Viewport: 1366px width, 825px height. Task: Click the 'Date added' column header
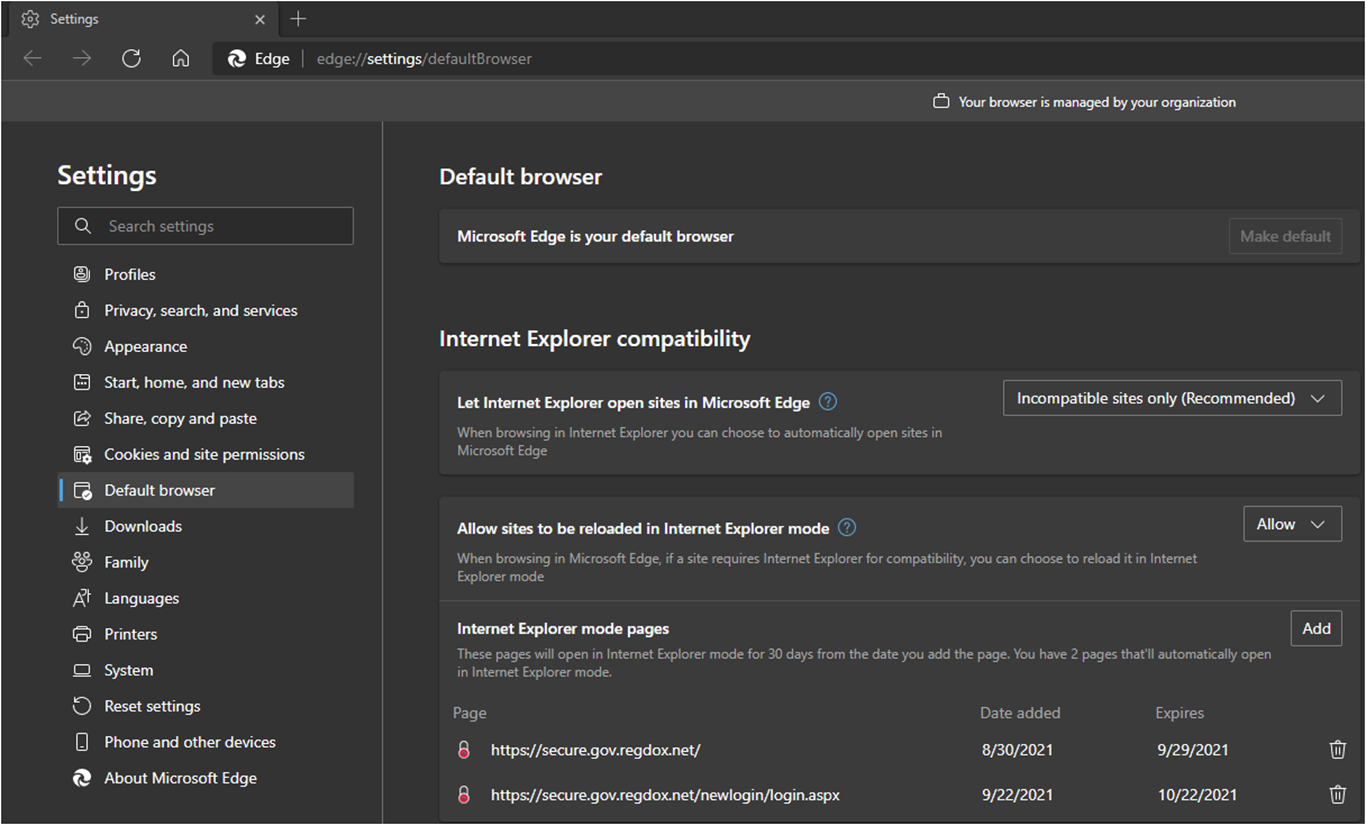click(x=1020, y=713)
